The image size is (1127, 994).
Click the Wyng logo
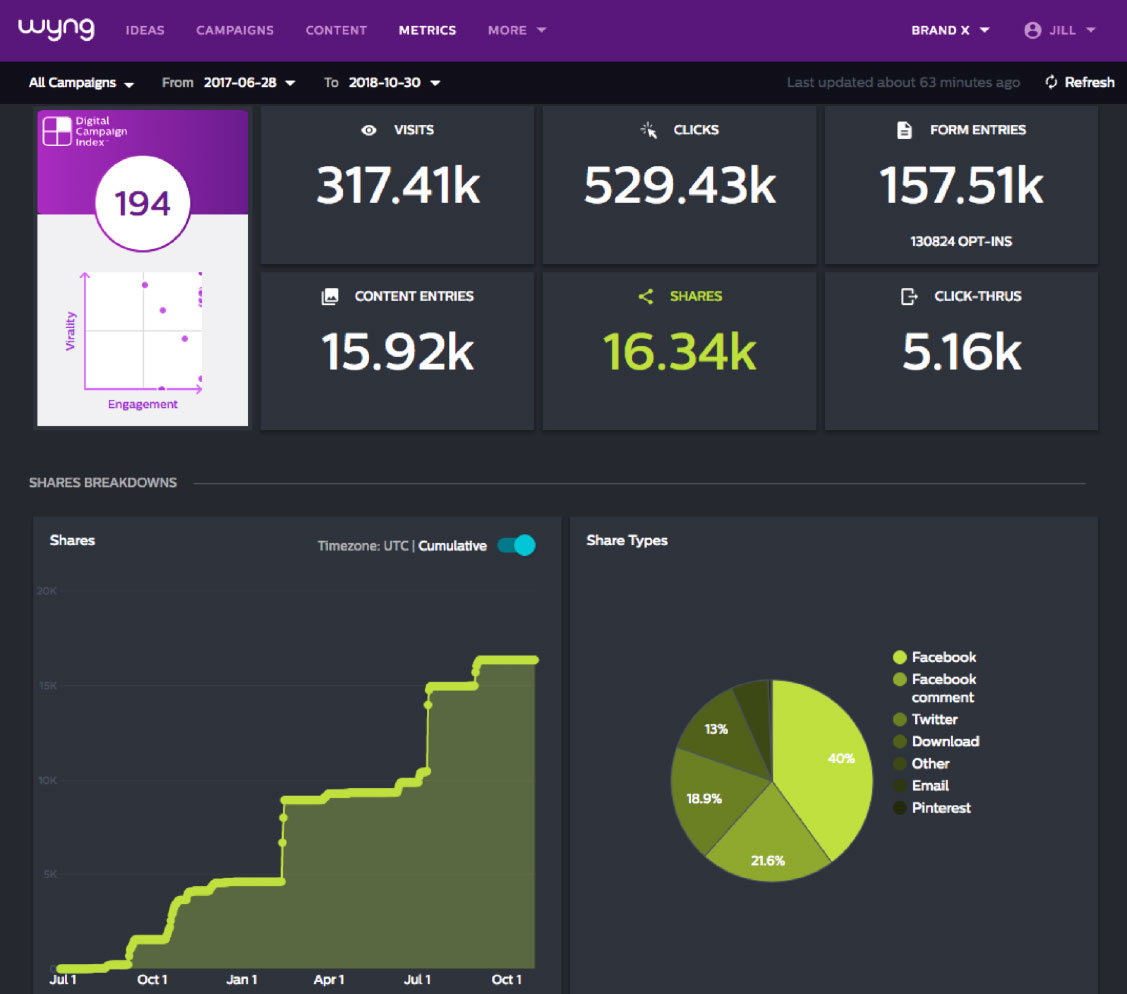point(56,29)
